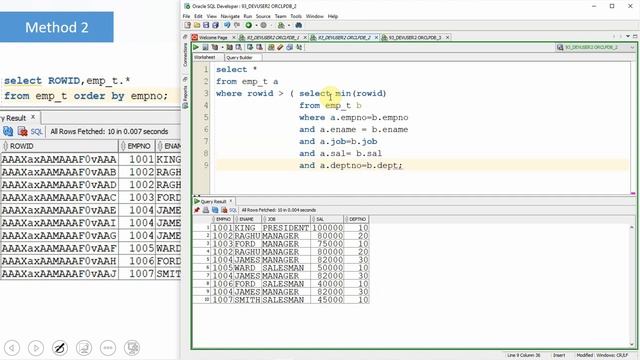This screenshot has width=640, height=360.
Task: Click the SQL History icon in worksheet toolbar
Action: pyautogui.click(x=289, y=47)
